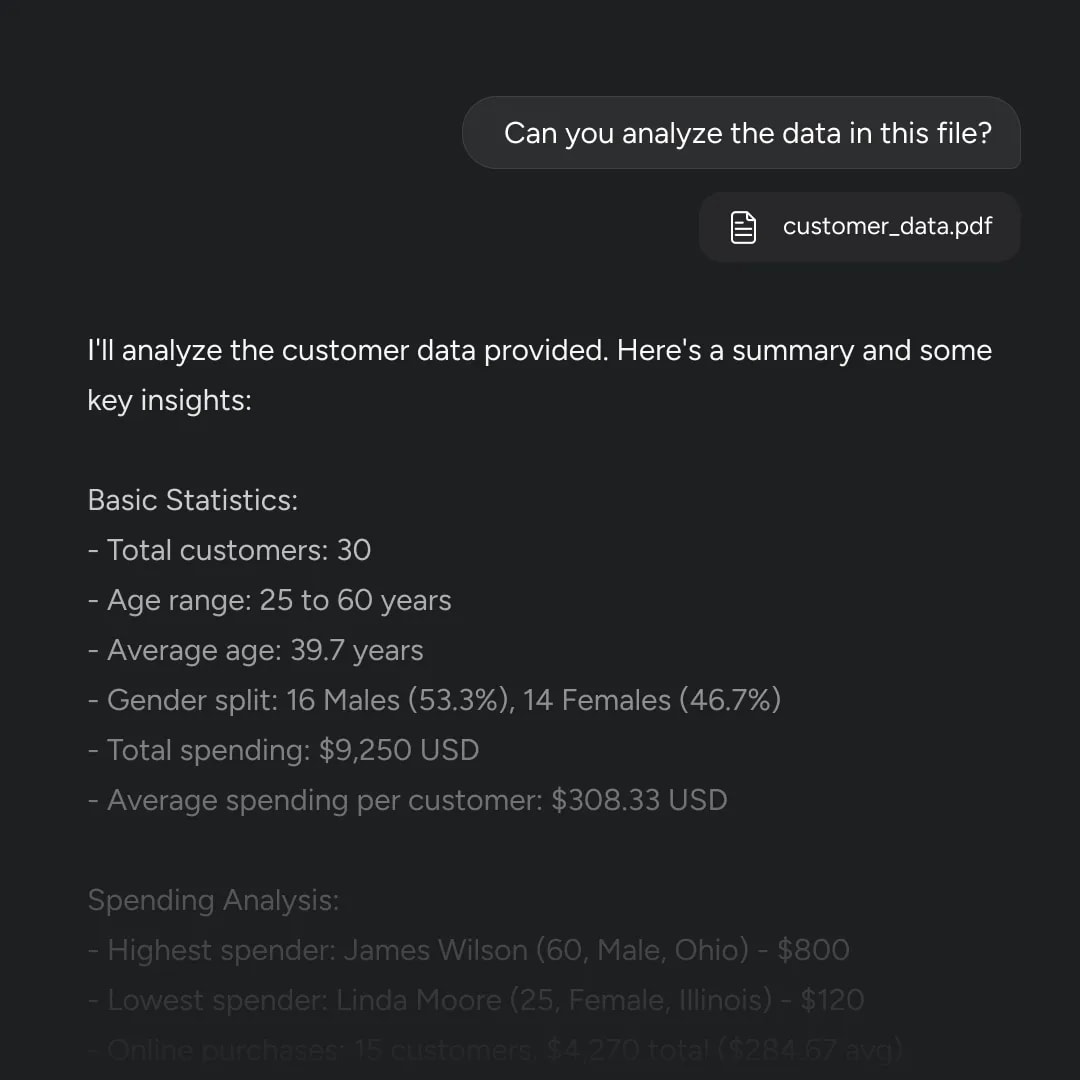Click the 'Total spending: $9,250 USD' line

(283, 750)
